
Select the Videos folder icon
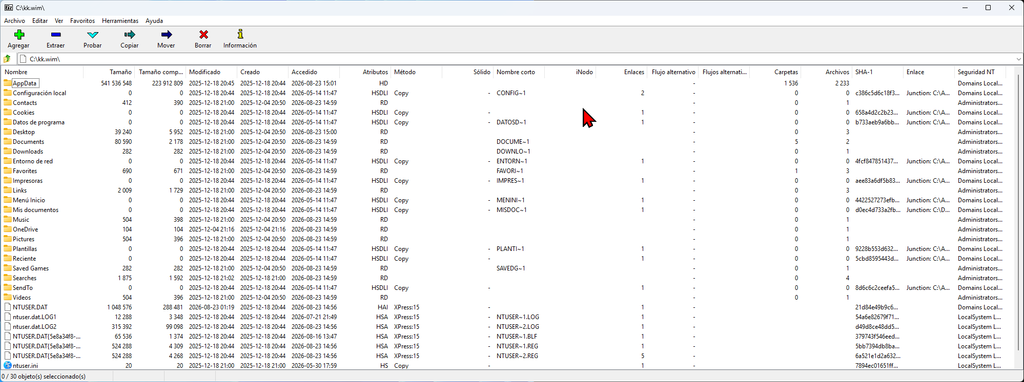[7, 297]
